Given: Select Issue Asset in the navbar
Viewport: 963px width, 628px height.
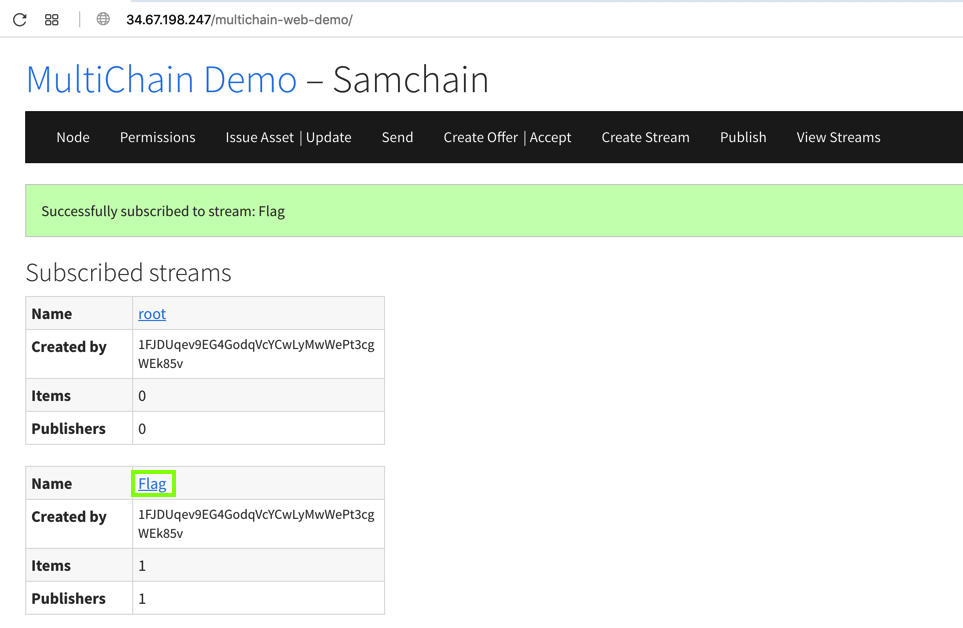Looking at the screenshot, I should 259,137.
